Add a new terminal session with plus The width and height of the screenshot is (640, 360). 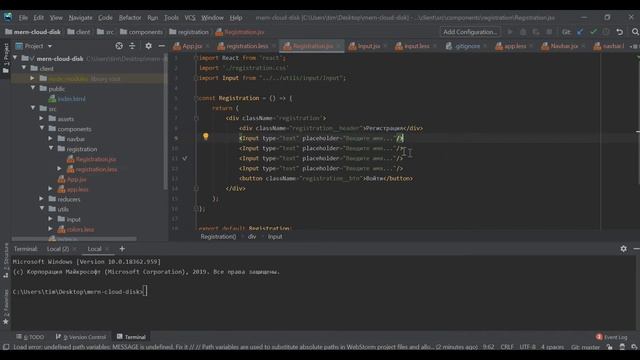coord(122,249)
